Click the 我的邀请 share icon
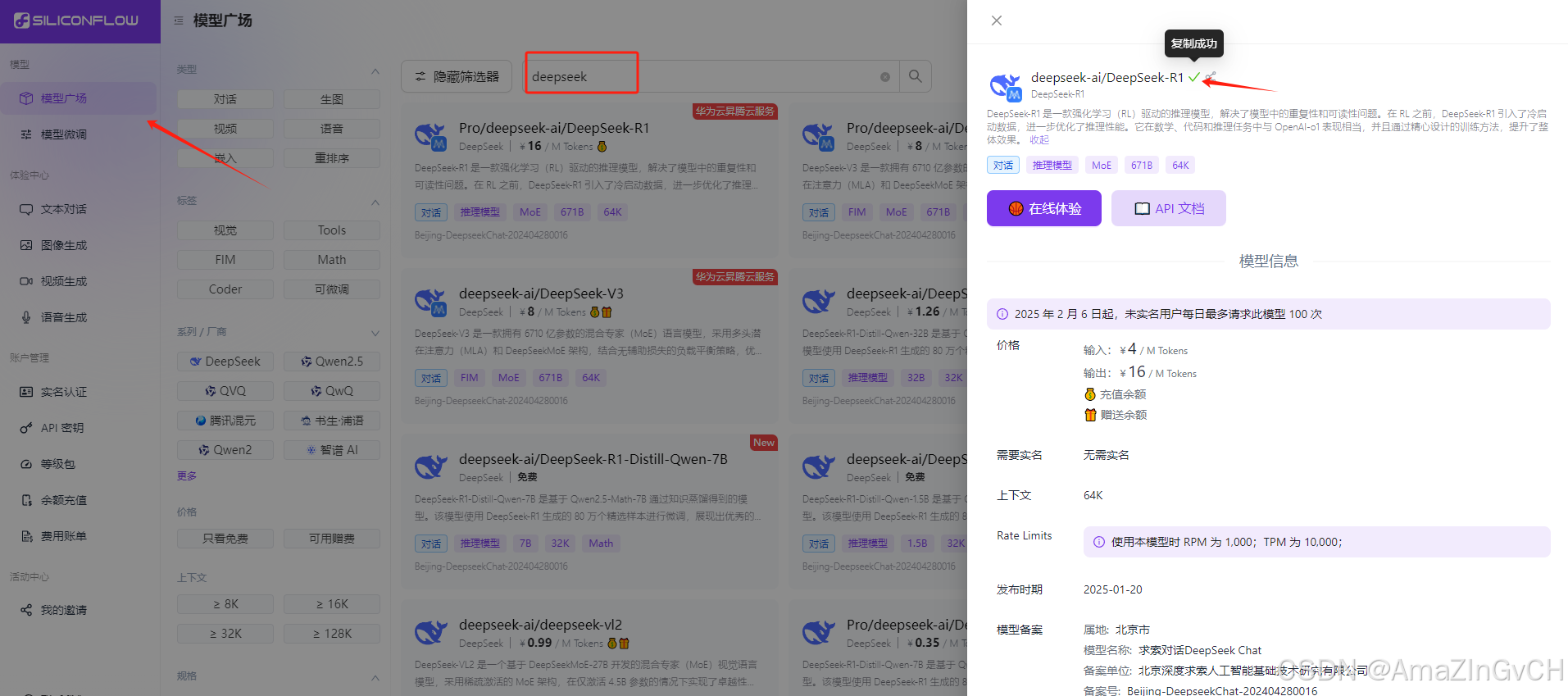 (26, 610)
